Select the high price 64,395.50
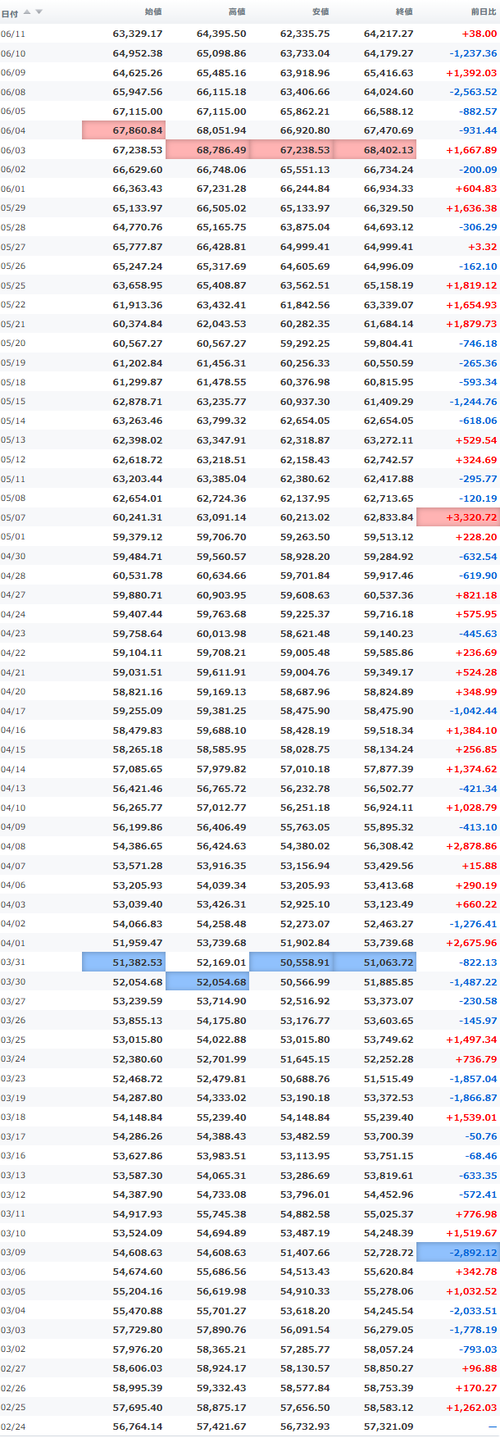 click(x=221, y=33)
